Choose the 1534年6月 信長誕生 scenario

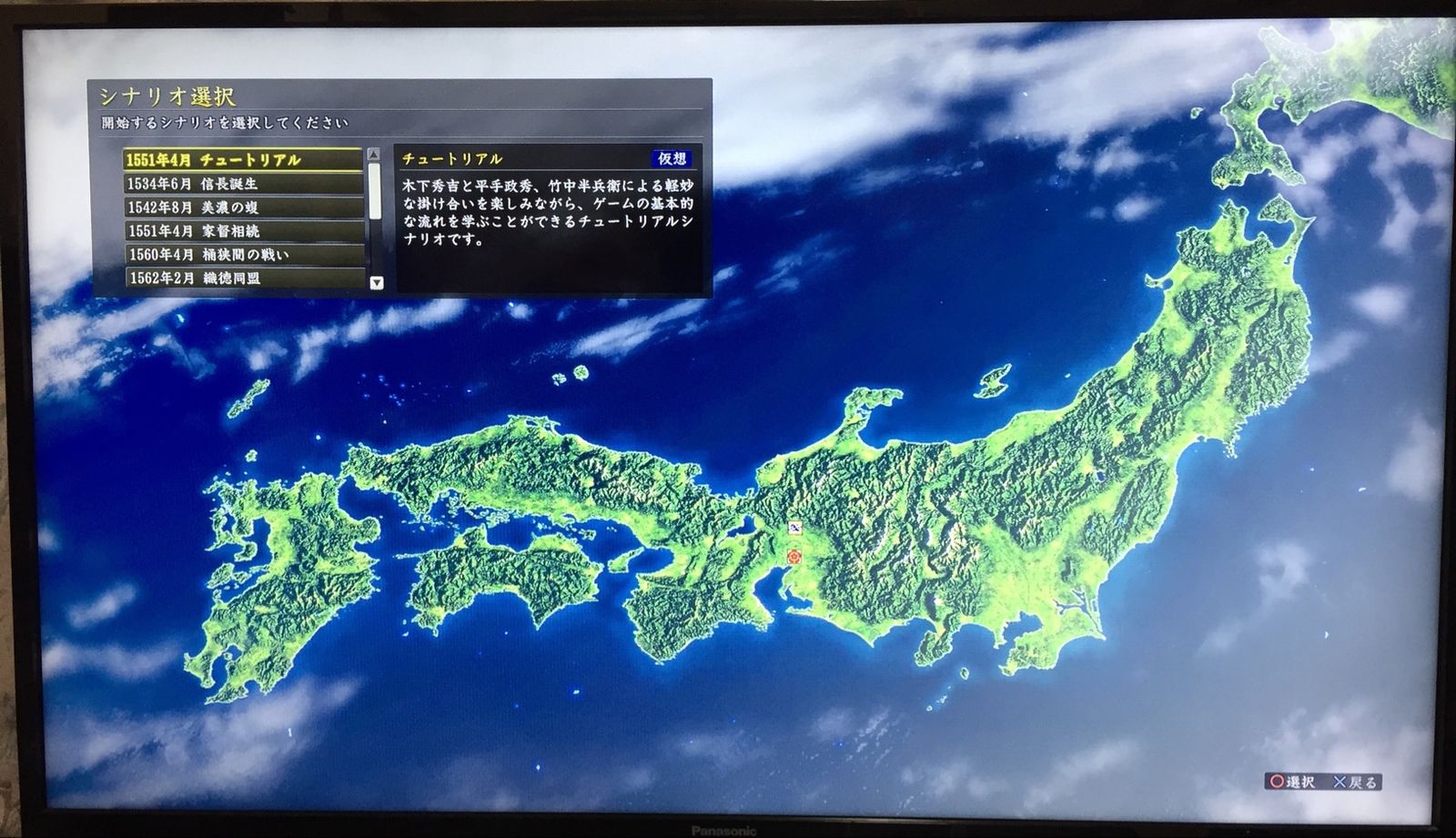click(244, 183)
